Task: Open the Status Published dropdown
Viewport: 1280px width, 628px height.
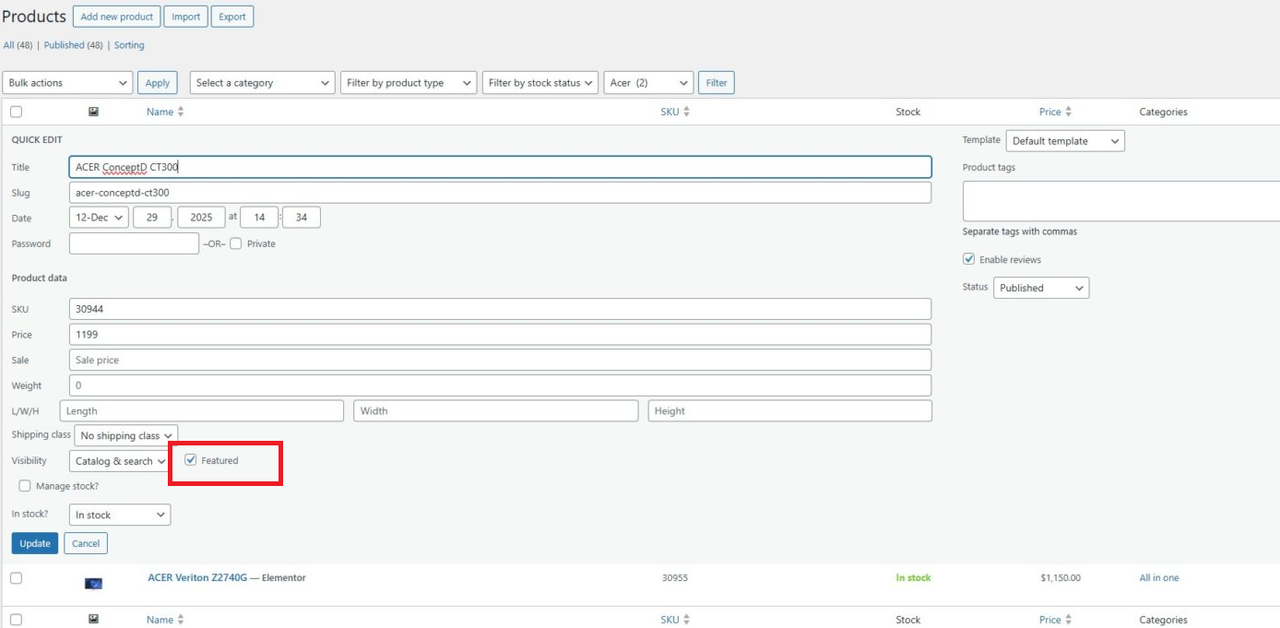Action: 1041,288
